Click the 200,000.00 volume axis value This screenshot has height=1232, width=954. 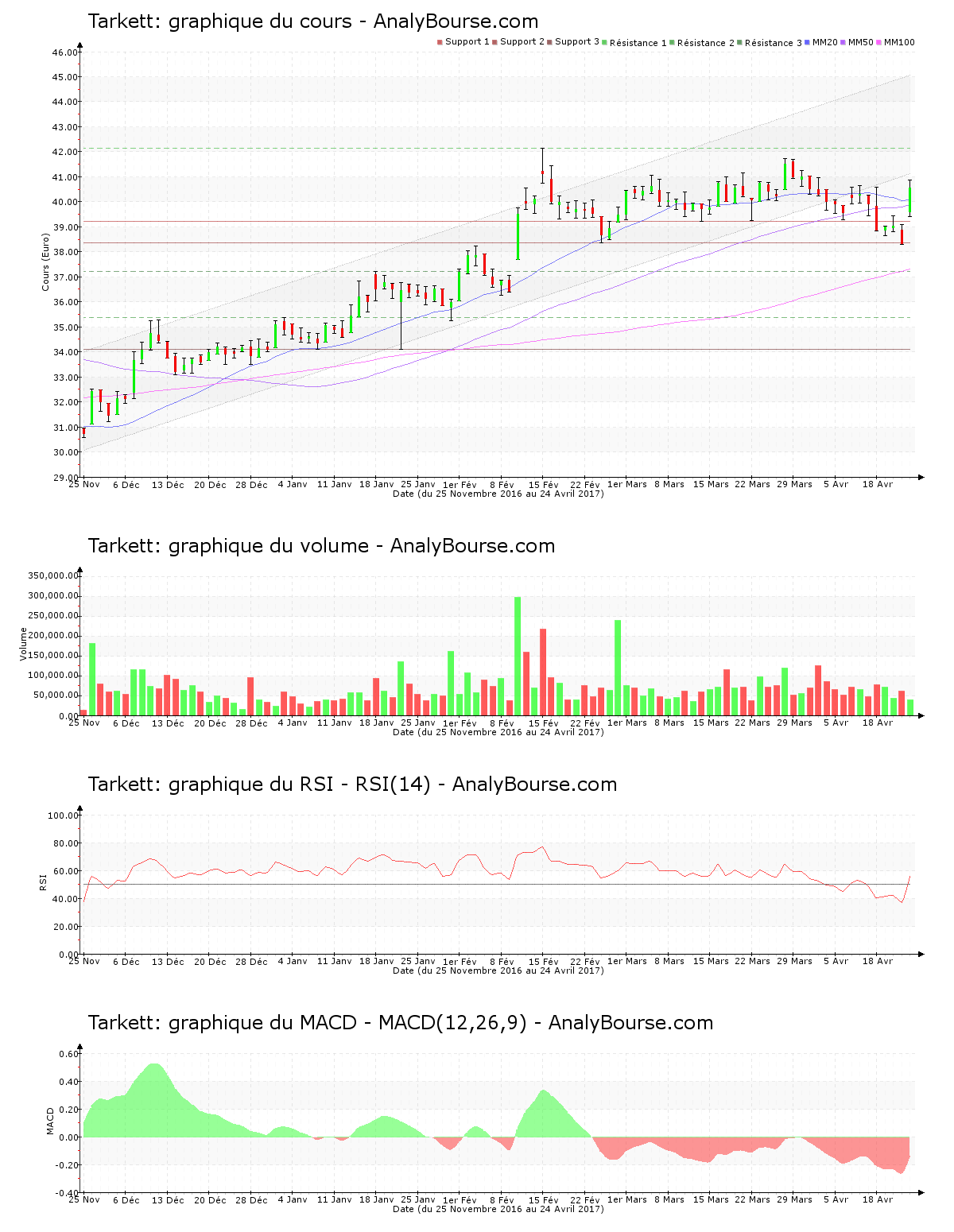(x=52, y=636)
